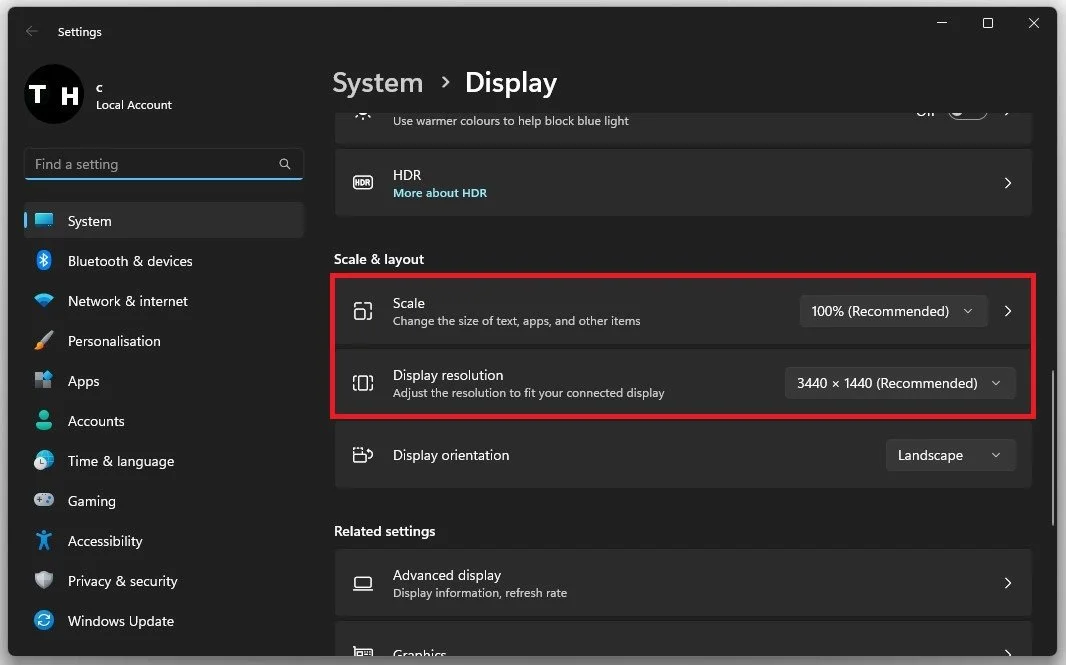The width and height of the screenshot is (1066, 665).
Task: Open the Landscape orientation dropdown
Action: pos(950,456)
